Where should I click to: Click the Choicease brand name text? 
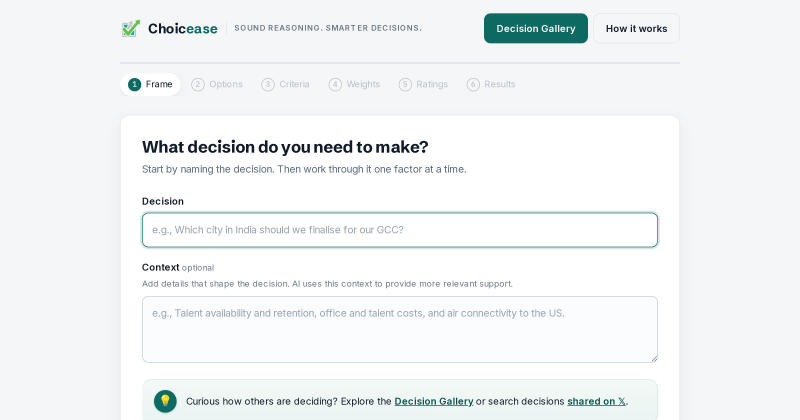[183, 29]
